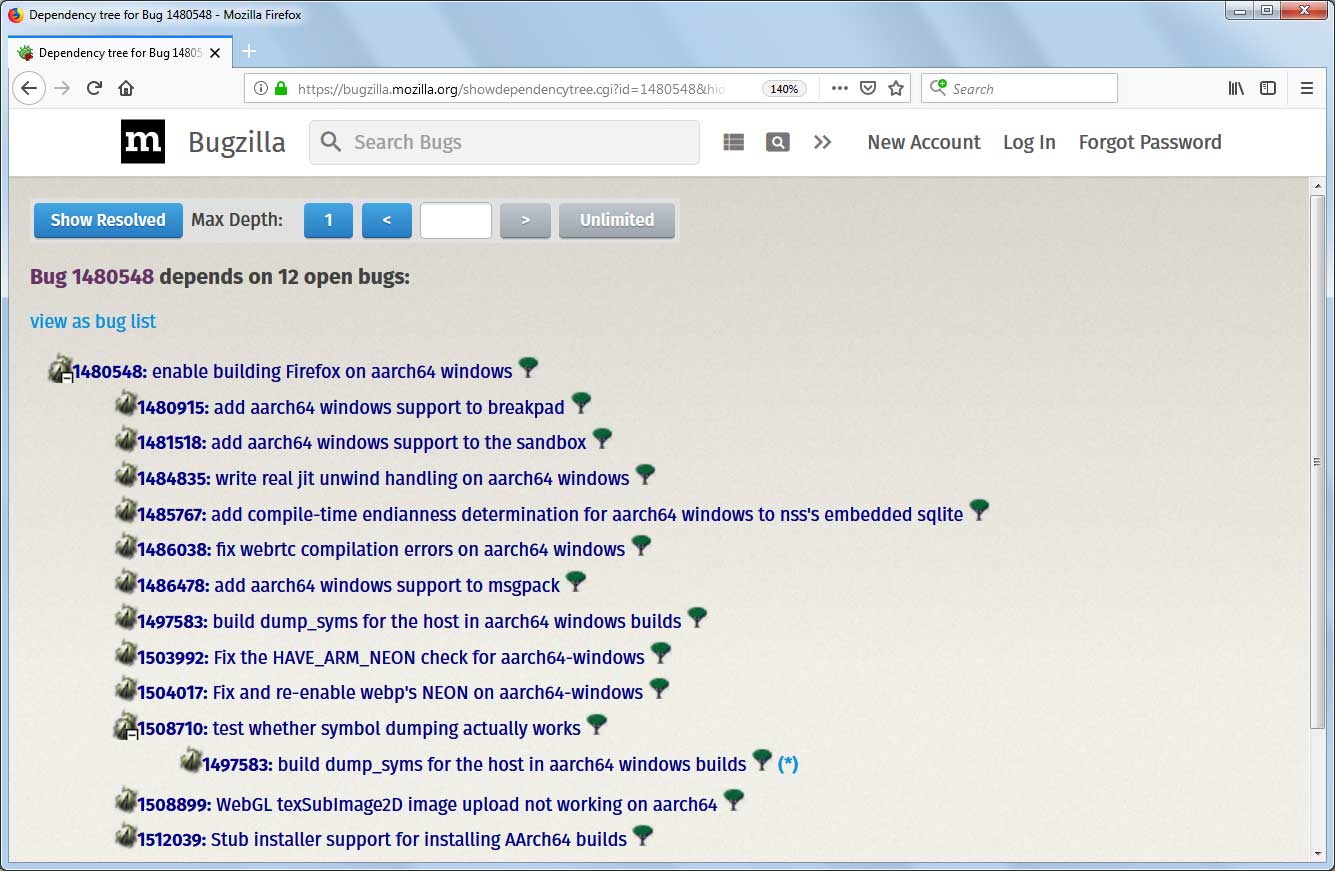Open the Firefox hamburger menu
1335x871 pixels.
point(1307,88)
